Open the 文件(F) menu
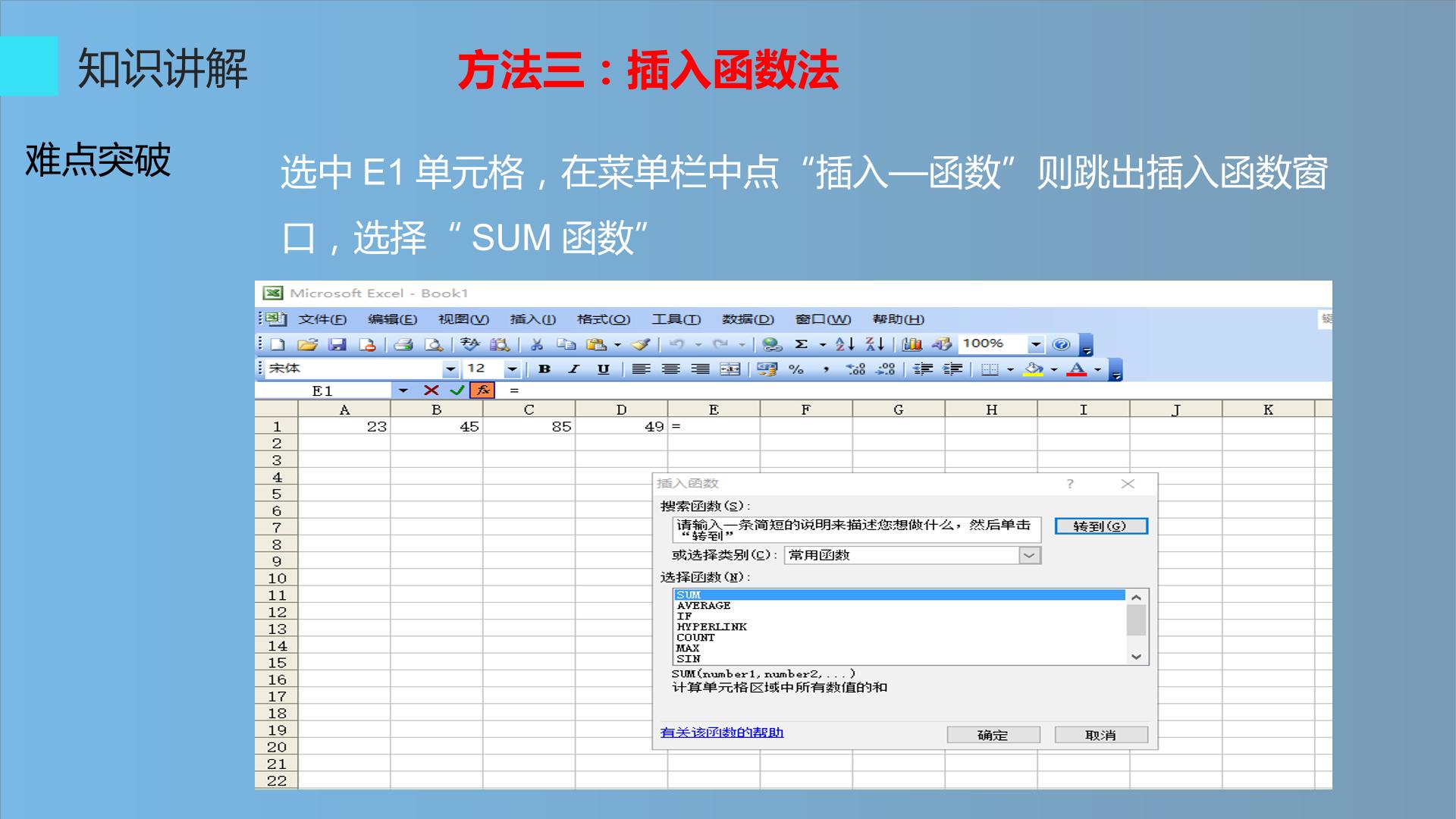The image size is (1456, 819). tap(322, 319)
